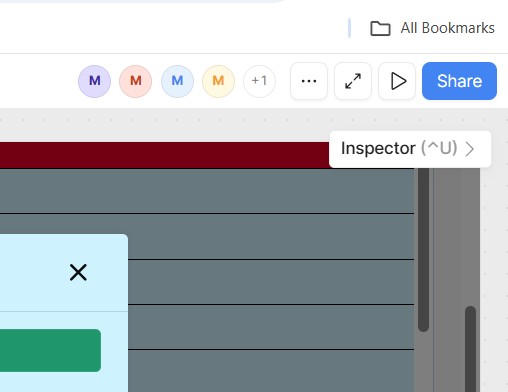Click the green button in the dialog
Image resolution: width=508 pixels, height=392 pixels.
[x=50, y=350]
